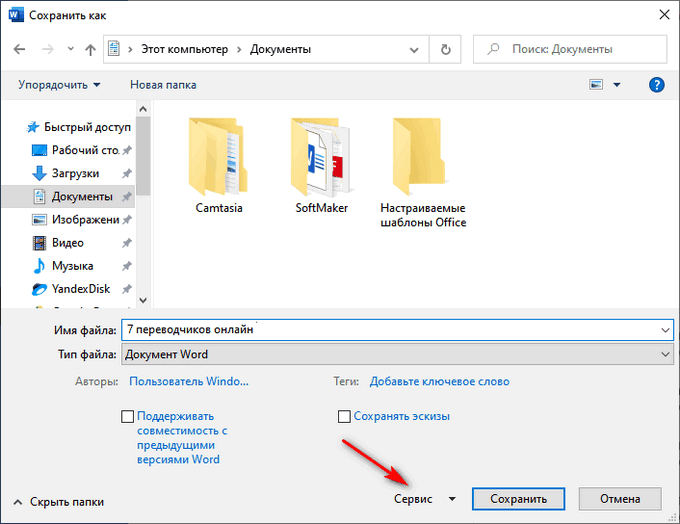Expand the view options dropdown arrow
This screenshot has height=524, width=680.
coord(617,85)
